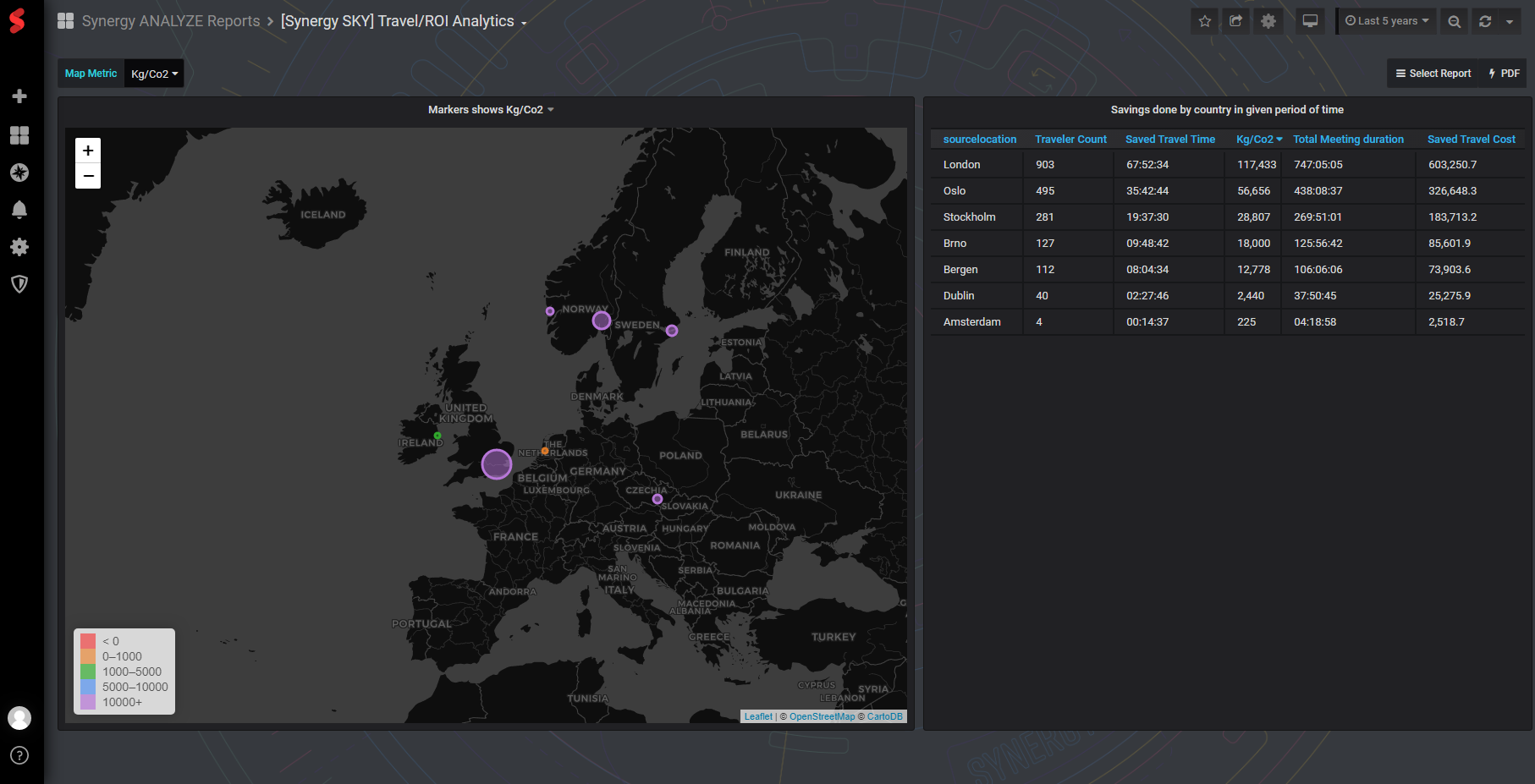Viewport: 1535px width, 784px height.
Task: Expand the Kg/Co2 map metric dropdown
Action: click(154, 74)
